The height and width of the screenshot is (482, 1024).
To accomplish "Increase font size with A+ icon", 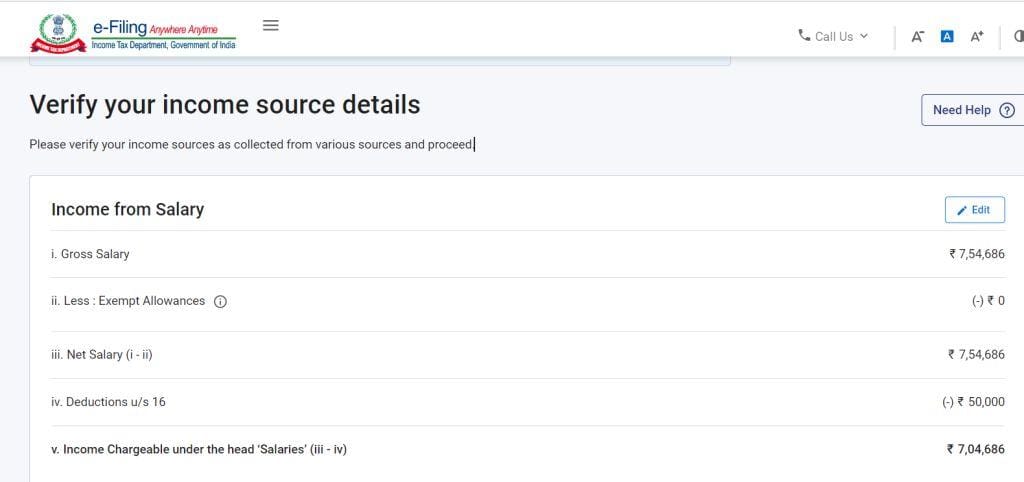I will pos(977,36).
